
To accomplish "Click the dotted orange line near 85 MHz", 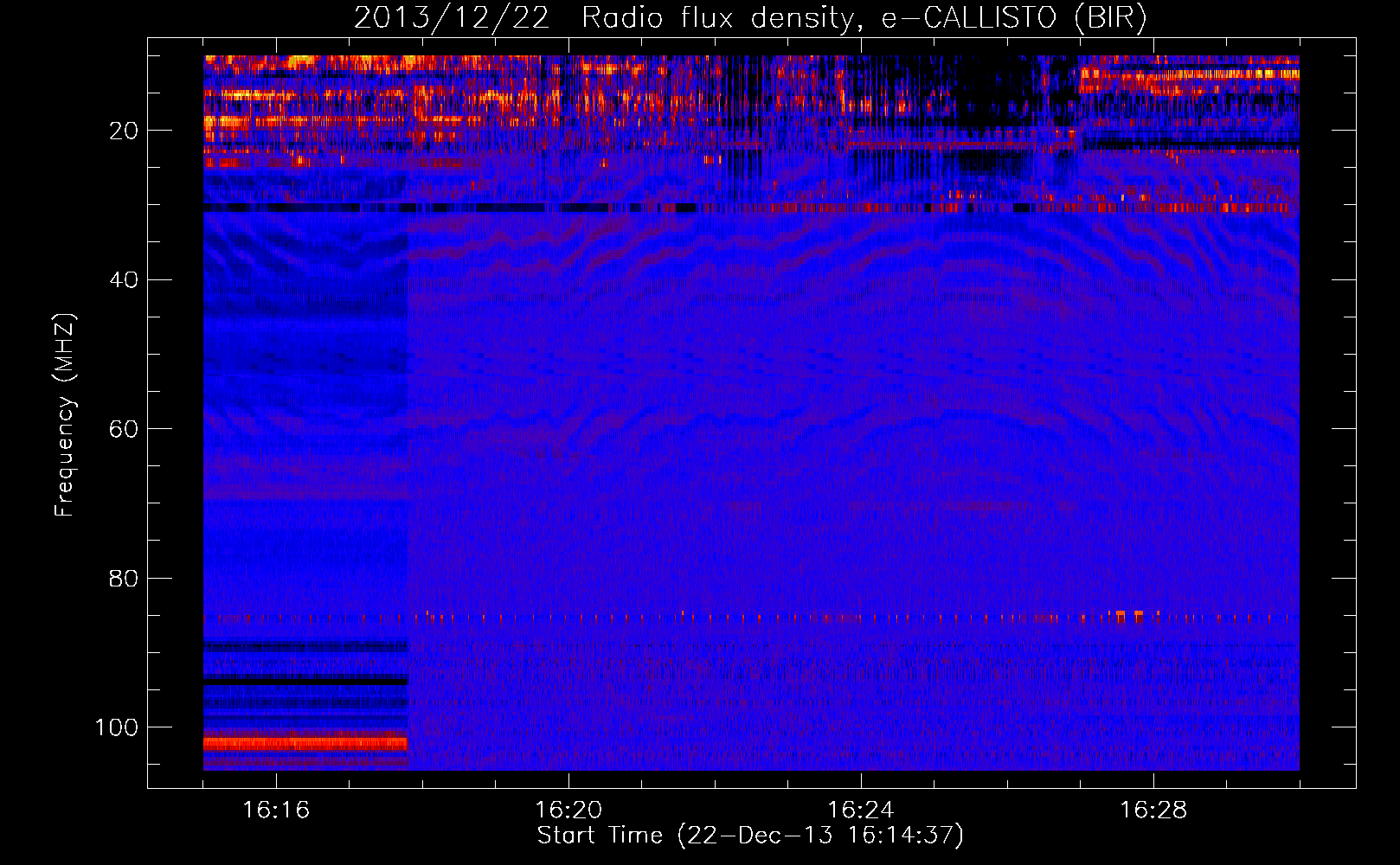I will (x=751, y=618).
